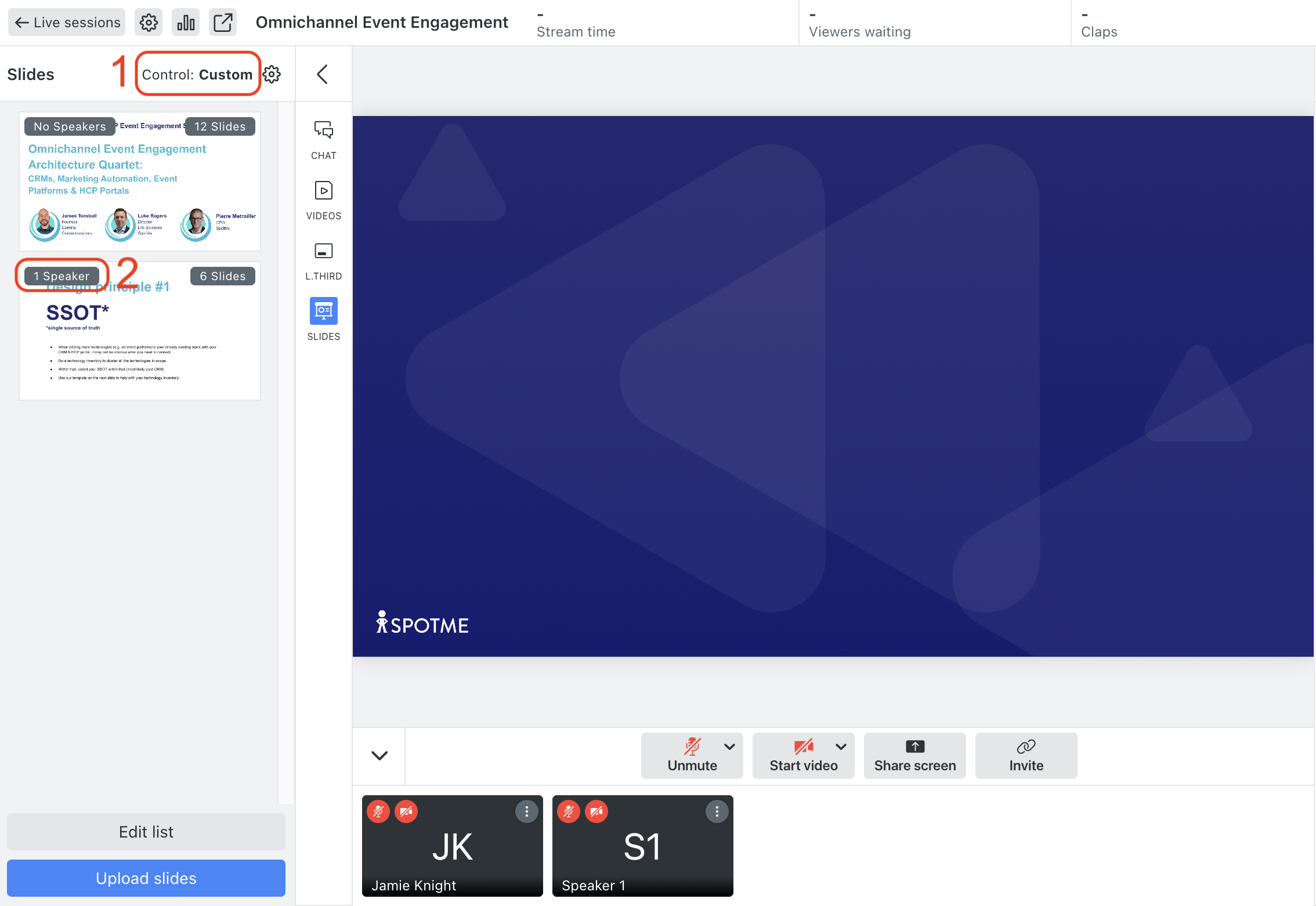Start video camera
This screenshot has height=906, width=1316.
point(804,755)
